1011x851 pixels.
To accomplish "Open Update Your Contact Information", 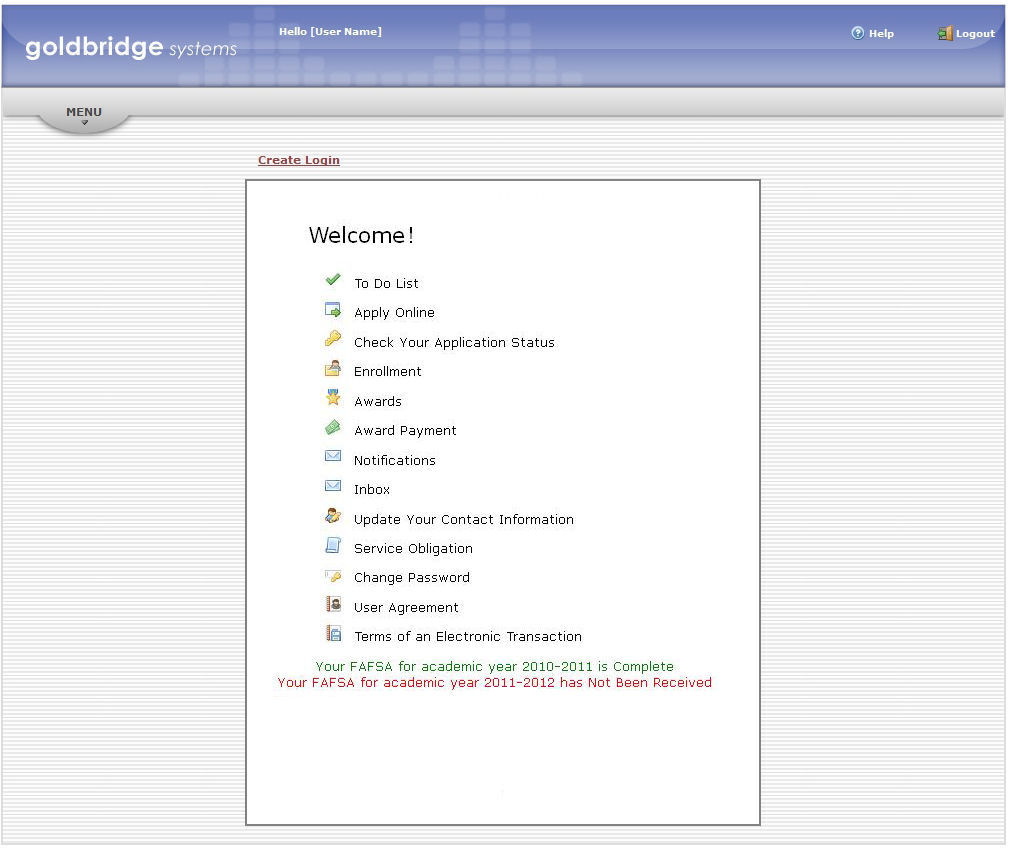I will click(x=464, y=519).
